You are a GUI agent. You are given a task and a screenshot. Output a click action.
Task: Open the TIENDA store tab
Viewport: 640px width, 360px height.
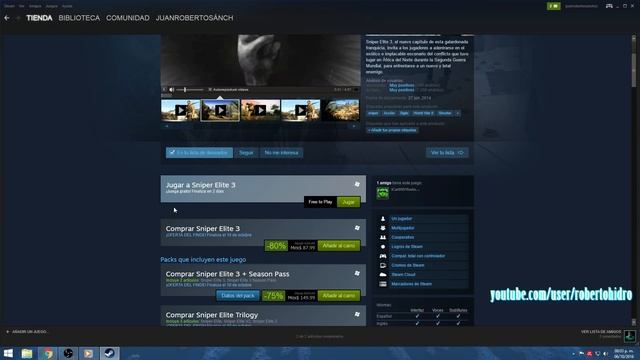(x=39, y=18)
